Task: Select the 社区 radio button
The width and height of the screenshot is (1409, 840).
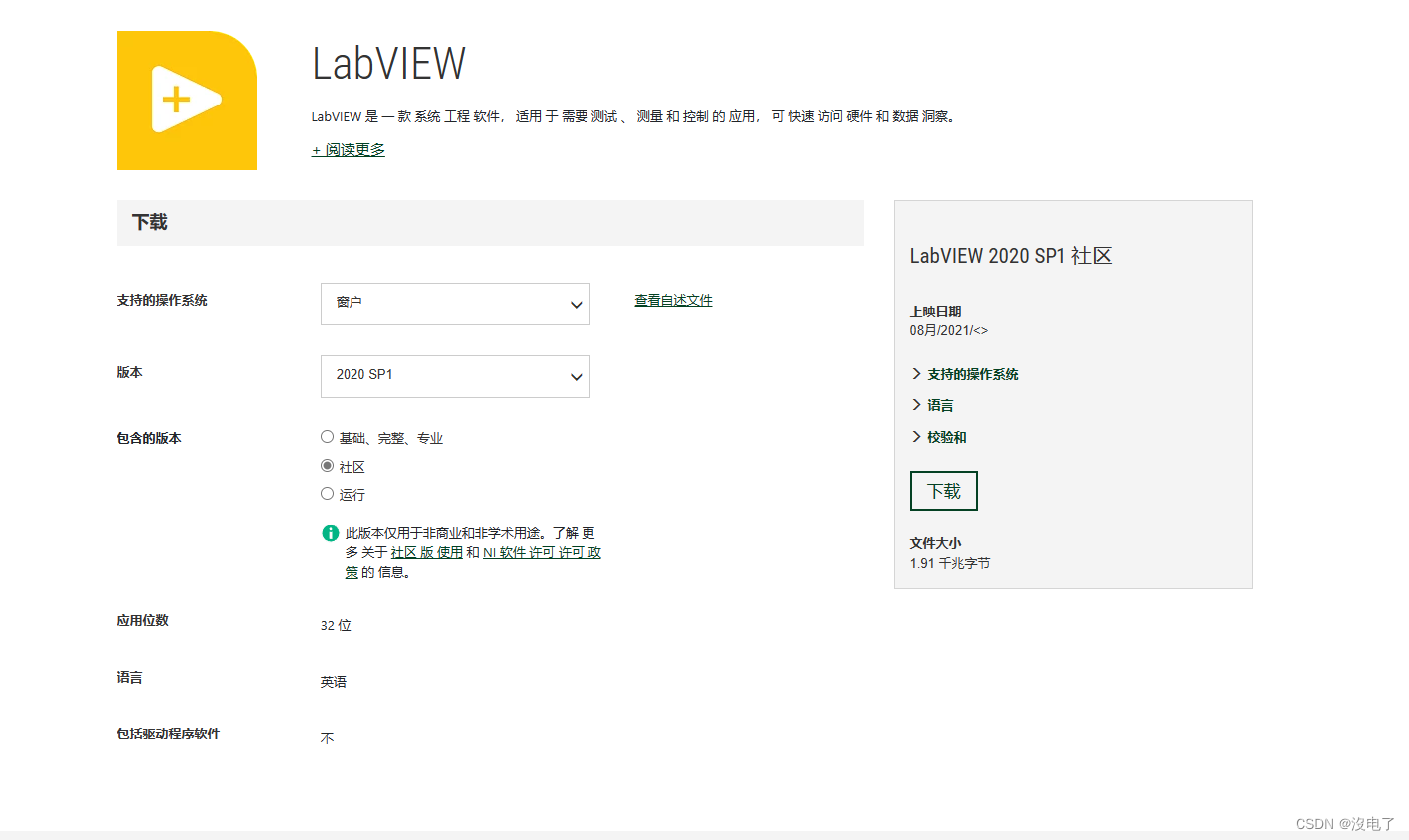Action: coord(327,465)
